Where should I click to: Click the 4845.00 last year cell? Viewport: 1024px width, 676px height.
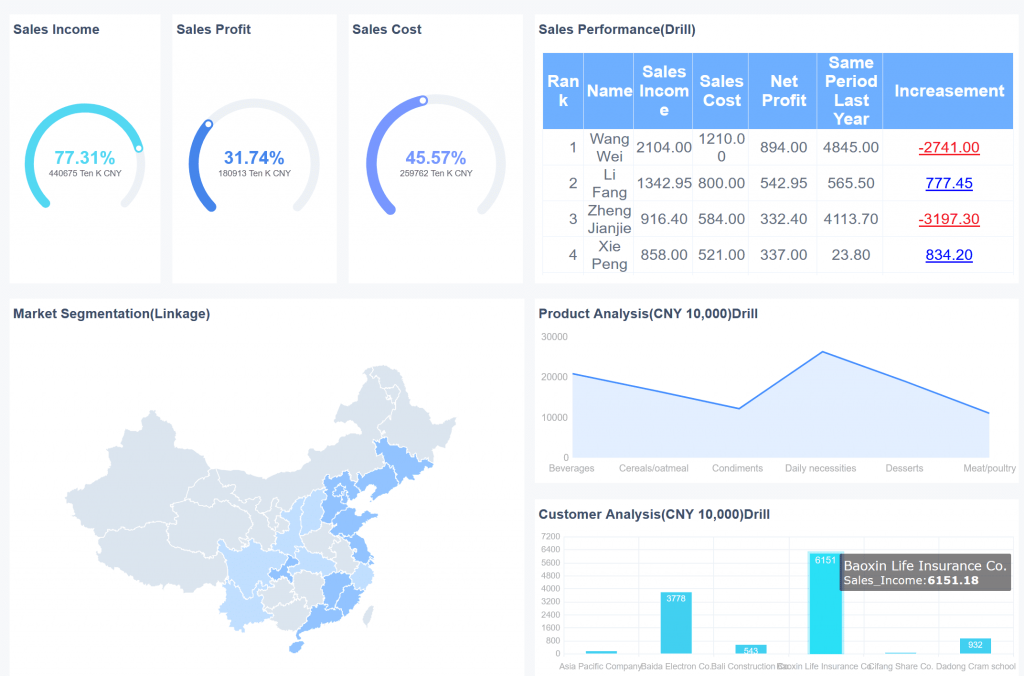850,147
